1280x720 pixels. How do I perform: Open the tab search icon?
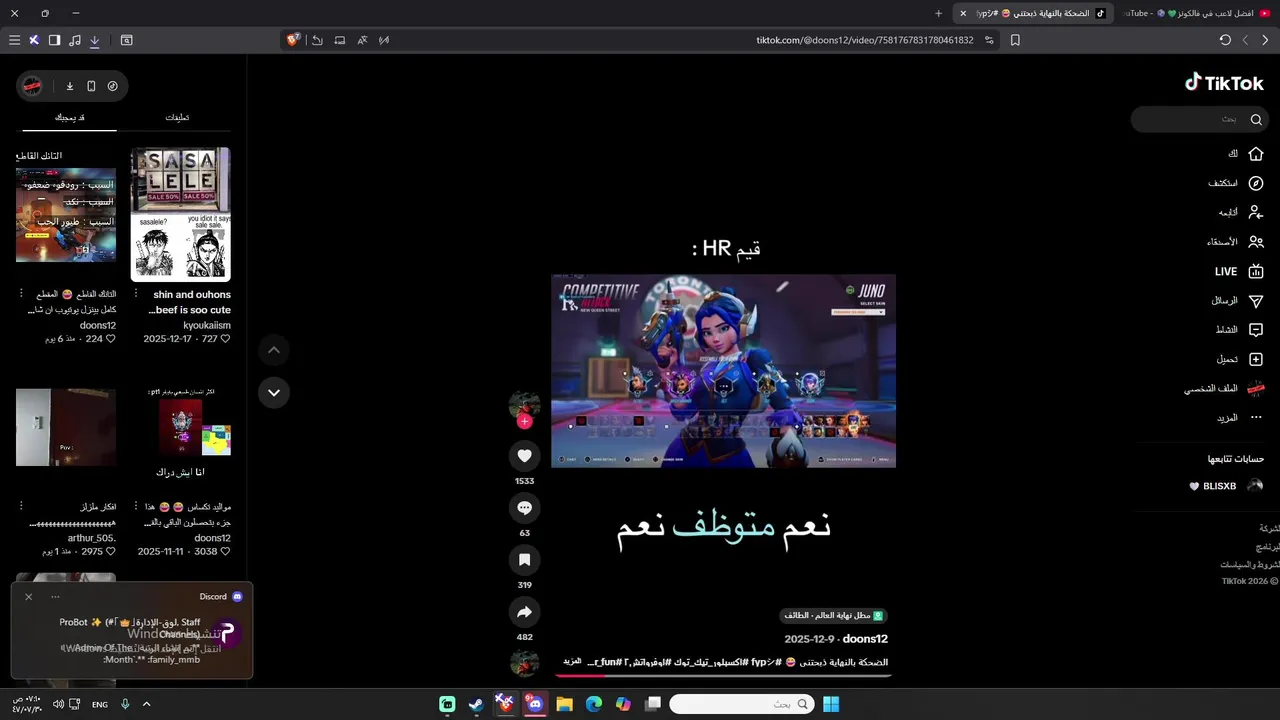tap(126, 40)
